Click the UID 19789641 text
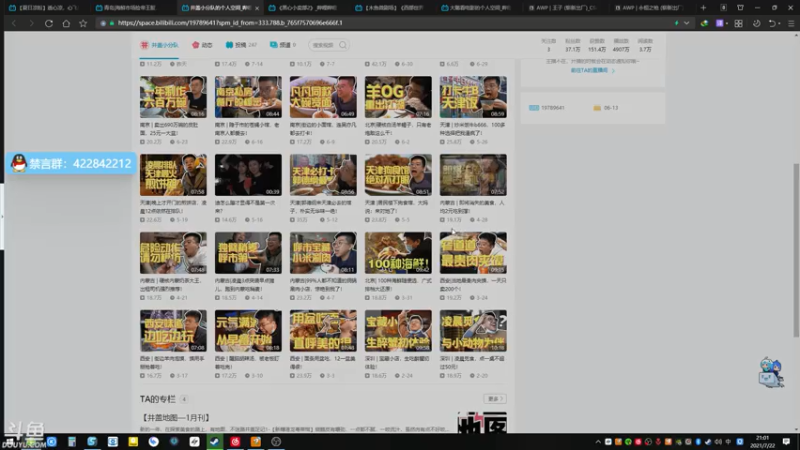The height and width of the screenshot is (450, 800). point(553,108)
